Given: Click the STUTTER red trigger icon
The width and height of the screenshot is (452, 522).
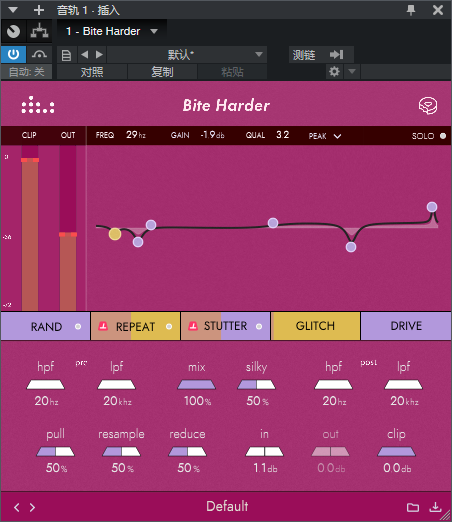Looking at the screenshot, I should [193, 326].
